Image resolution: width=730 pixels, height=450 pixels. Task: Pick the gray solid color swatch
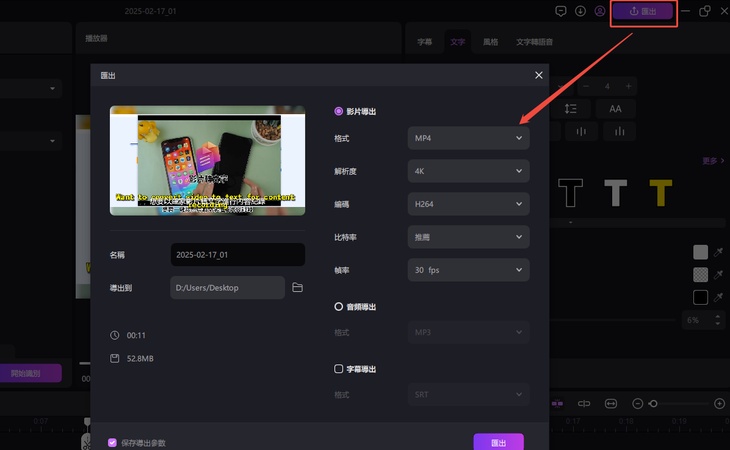click(701, 252)
